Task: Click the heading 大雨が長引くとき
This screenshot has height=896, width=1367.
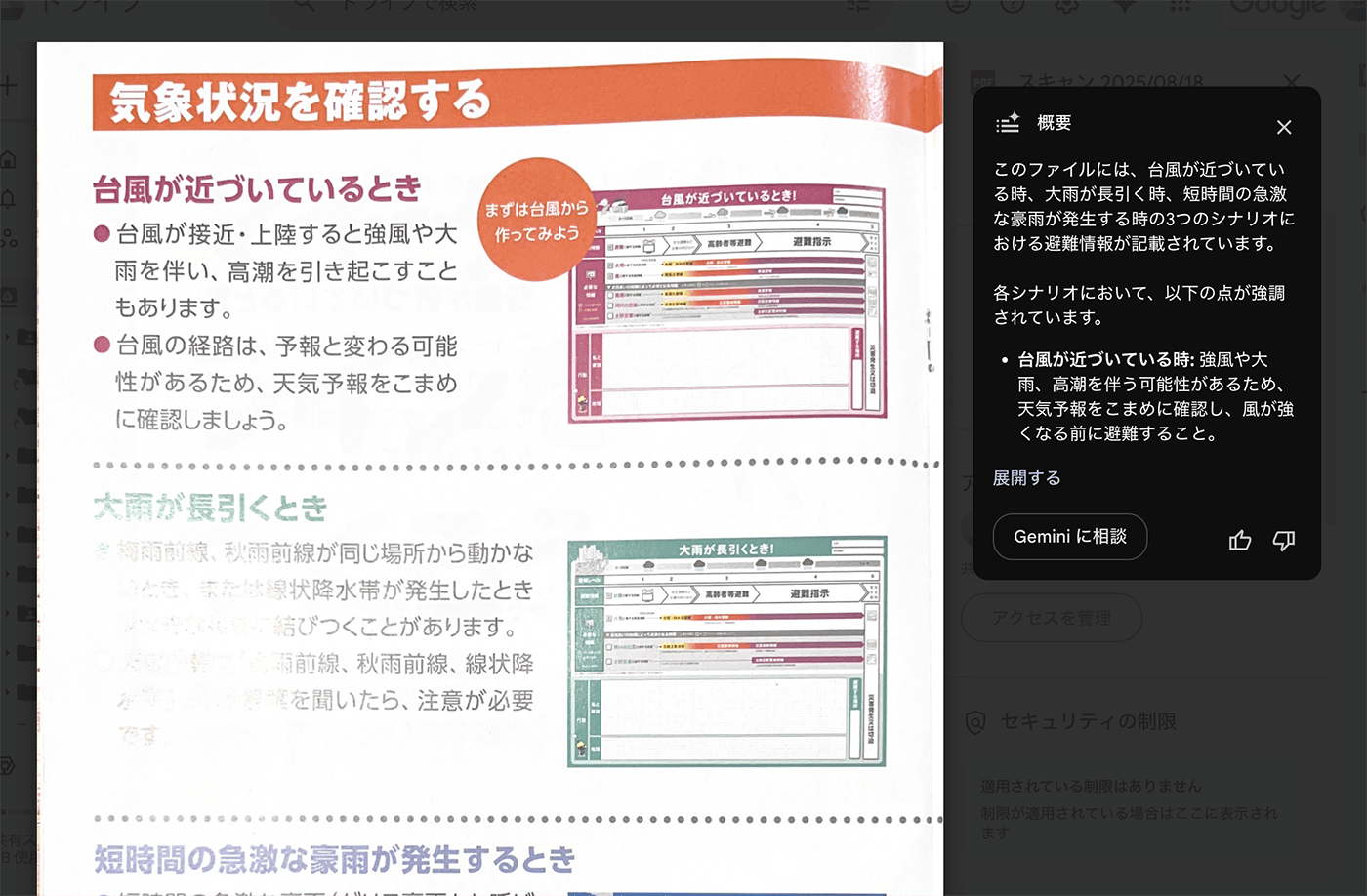Action: click(211, 508)
